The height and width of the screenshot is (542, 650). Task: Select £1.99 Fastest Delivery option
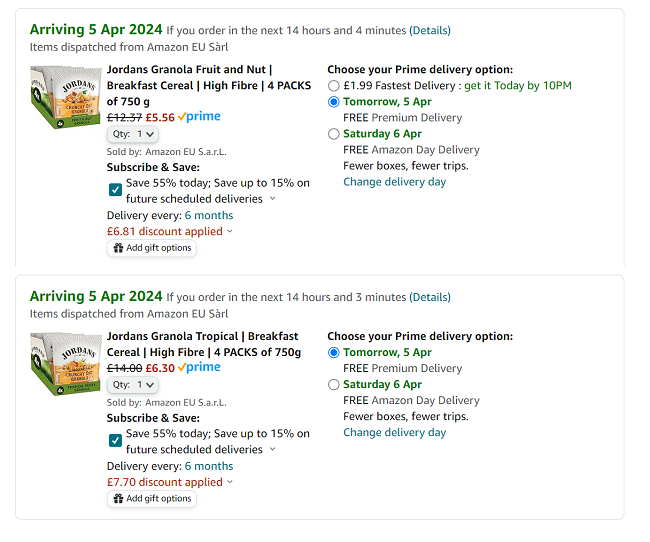coord(334,86)
